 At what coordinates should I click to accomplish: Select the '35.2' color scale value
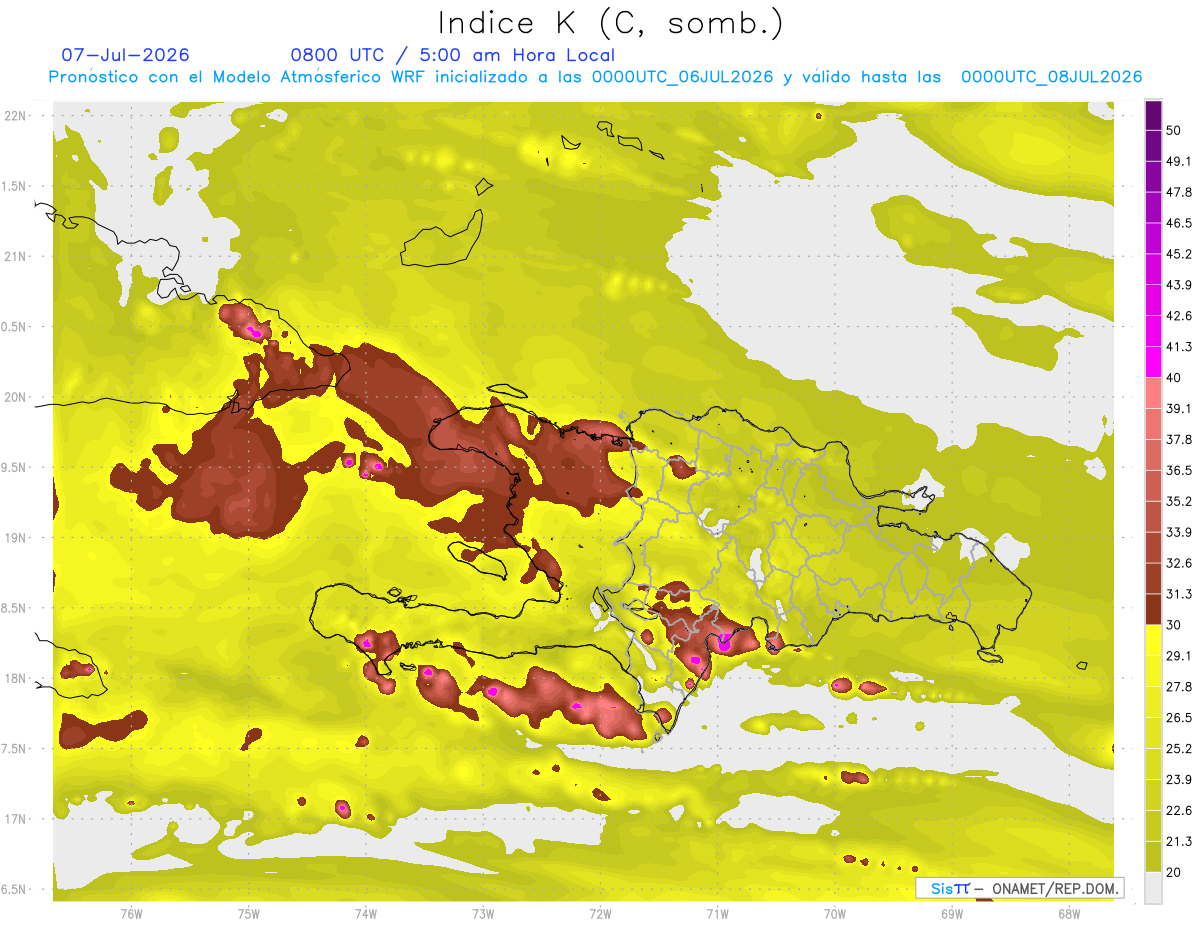[1178, 501]
